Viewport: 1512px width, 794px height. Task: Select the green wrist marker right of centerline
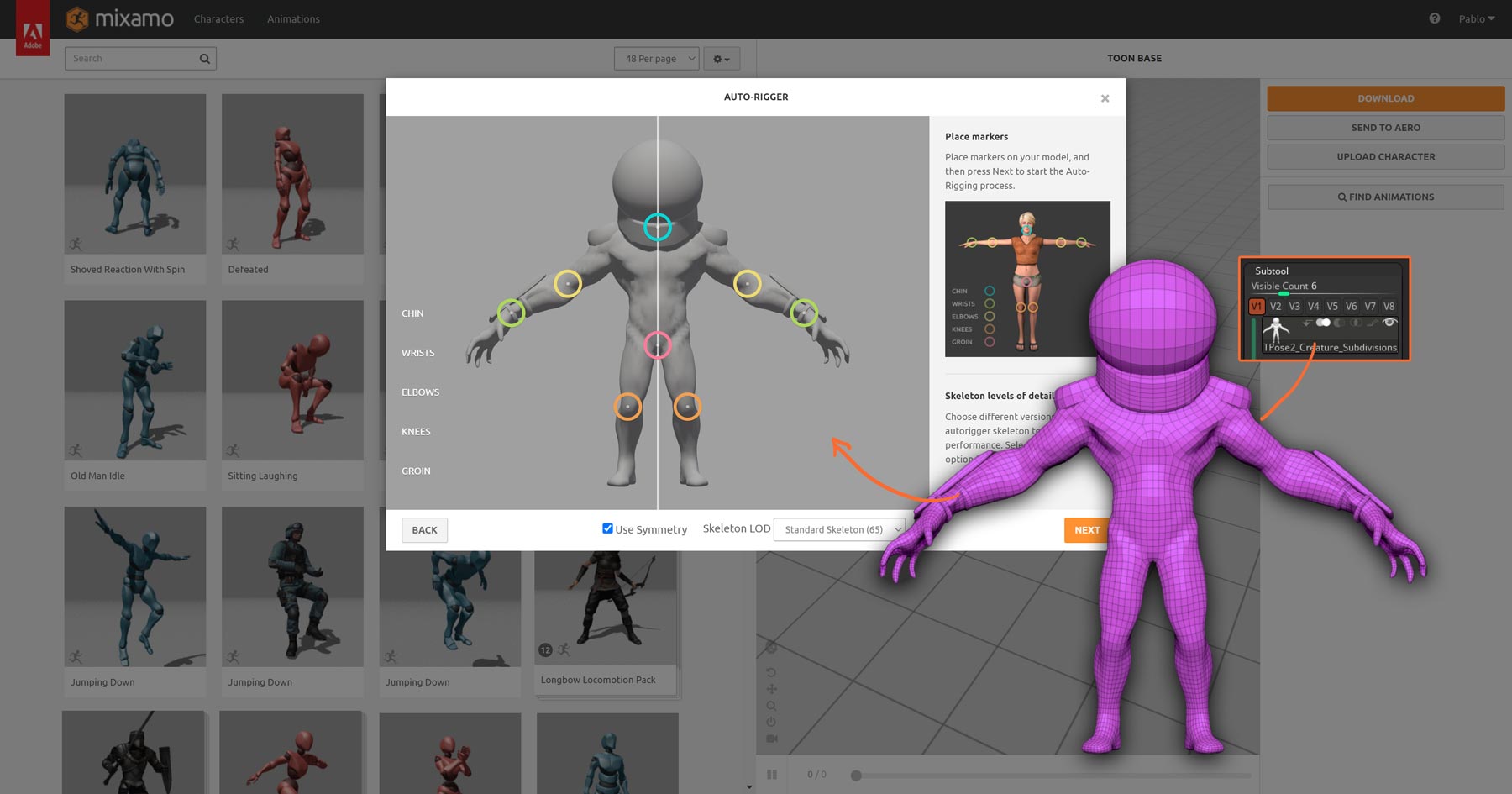coord(804,313)
